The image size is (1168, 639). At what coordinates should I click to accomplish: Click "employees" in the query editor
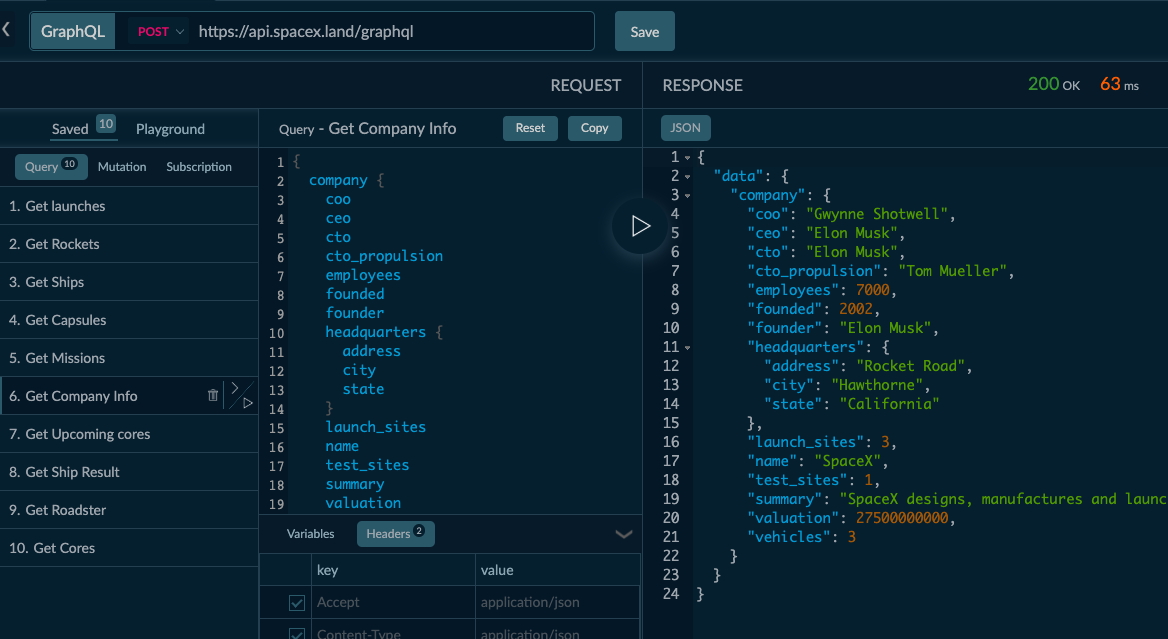point(363,276)
